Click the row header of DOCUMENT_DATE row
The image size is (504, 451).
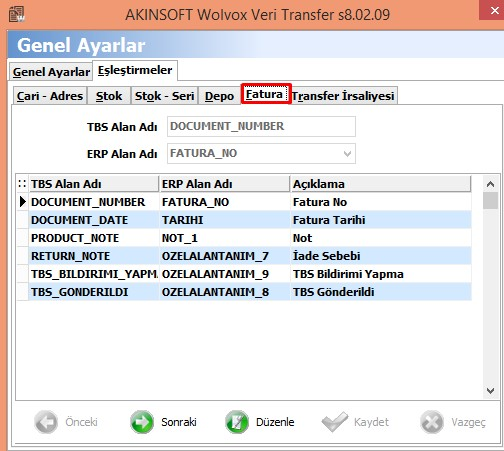23,220
